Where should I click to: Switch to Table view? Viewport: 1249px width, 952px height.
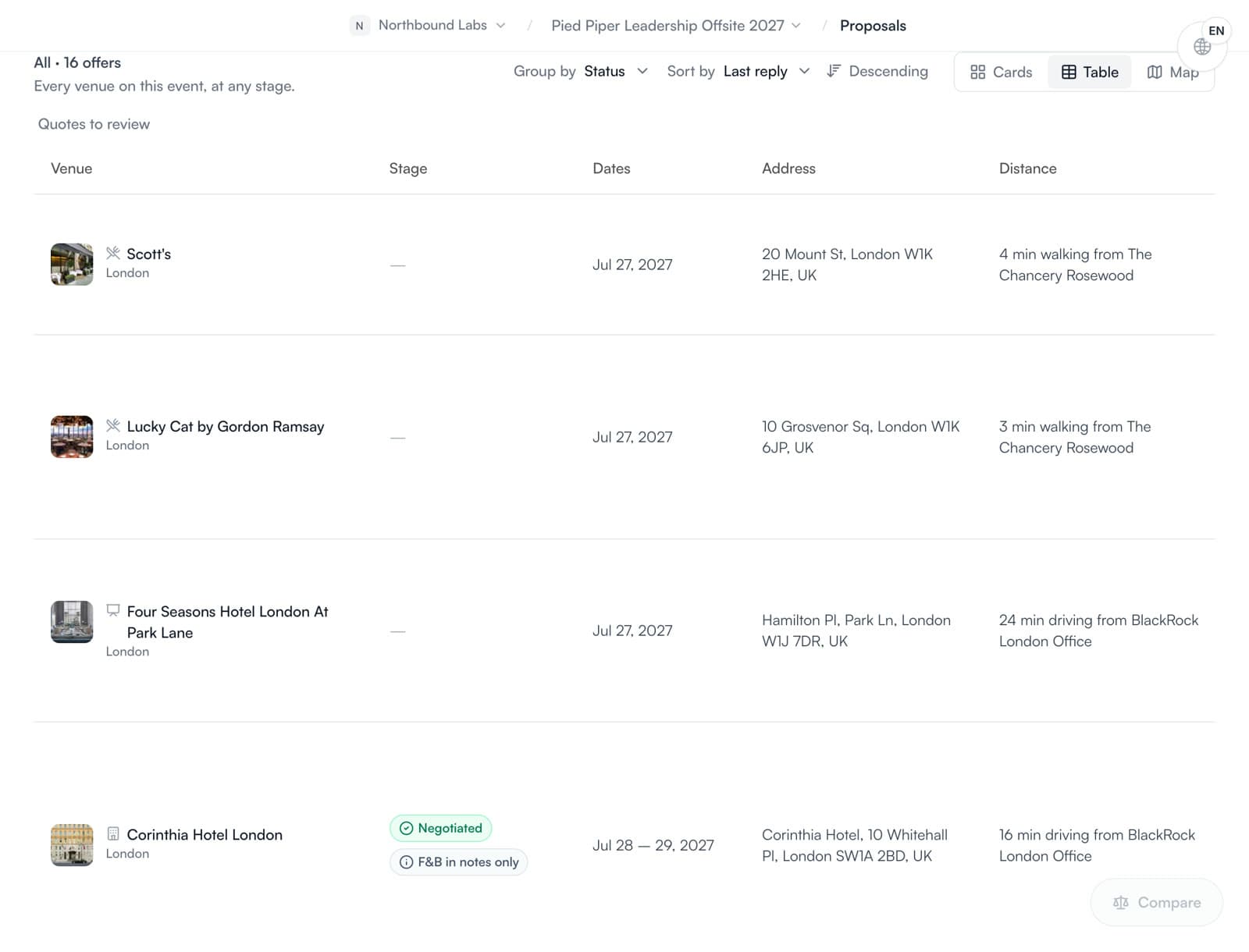point(1090,72)
